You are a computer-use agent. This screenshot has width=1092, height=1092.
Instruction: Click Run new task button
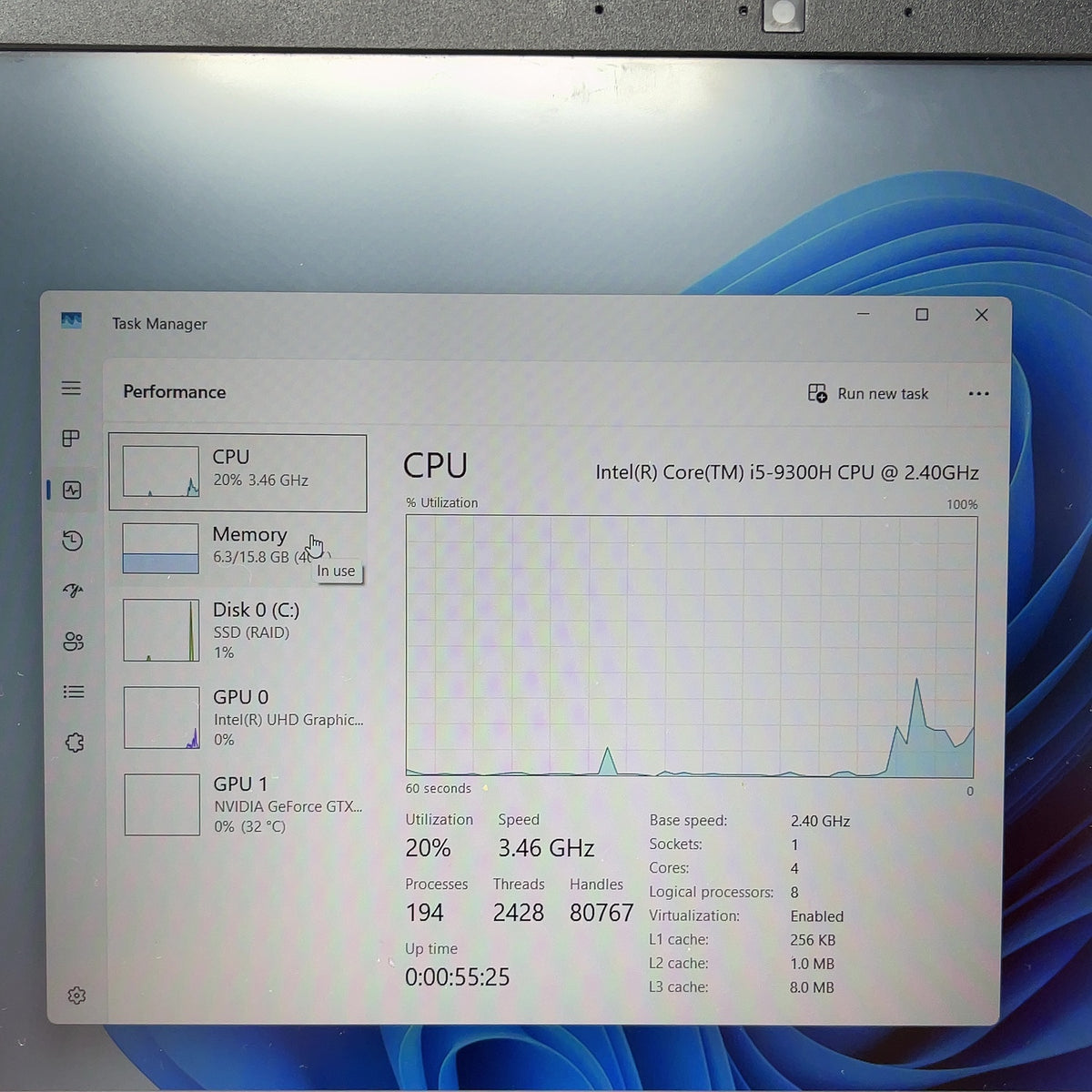click(868, 393)
